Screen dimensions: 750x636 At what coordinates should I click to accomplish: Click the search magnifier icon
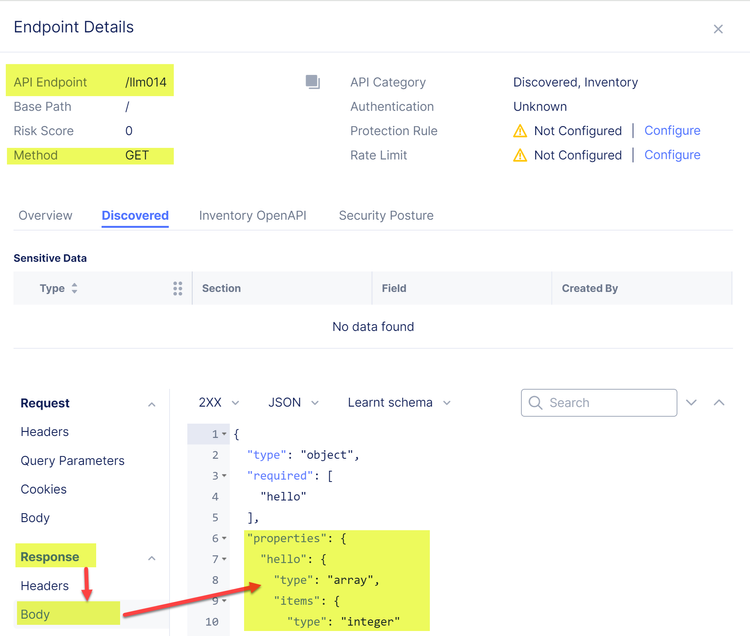coord(536,403)
